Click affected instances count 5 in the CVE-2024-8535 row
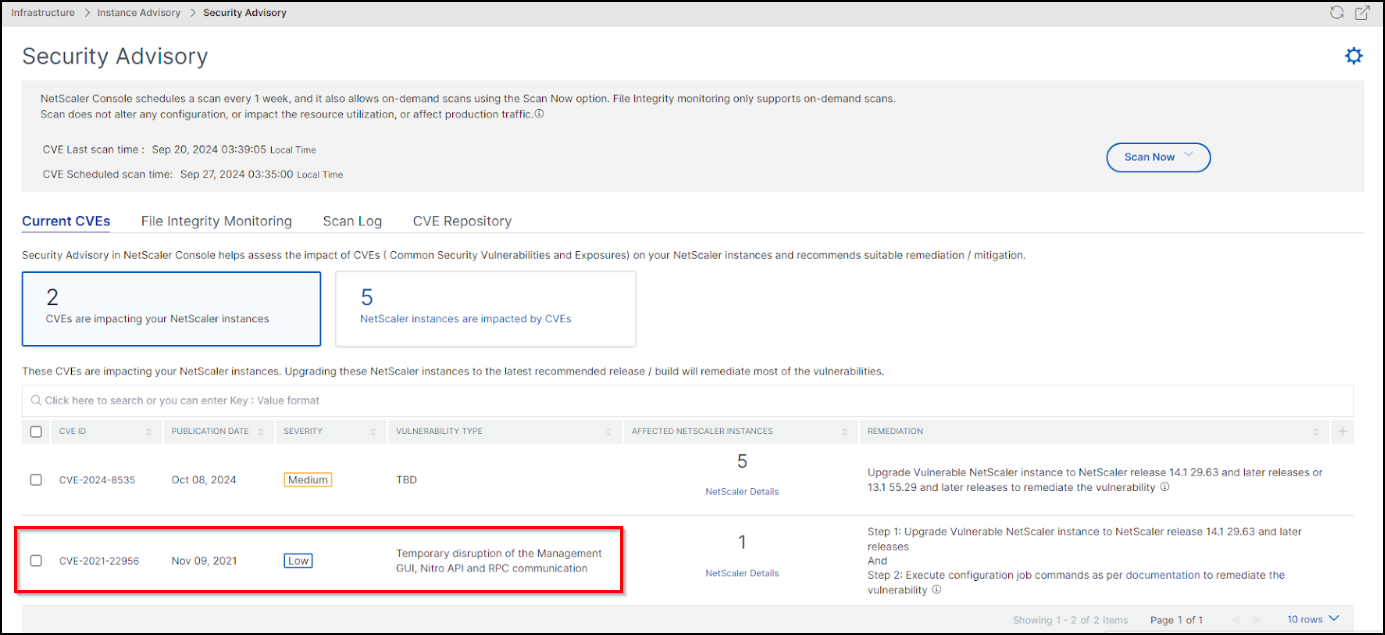 [x=742, y=462]
